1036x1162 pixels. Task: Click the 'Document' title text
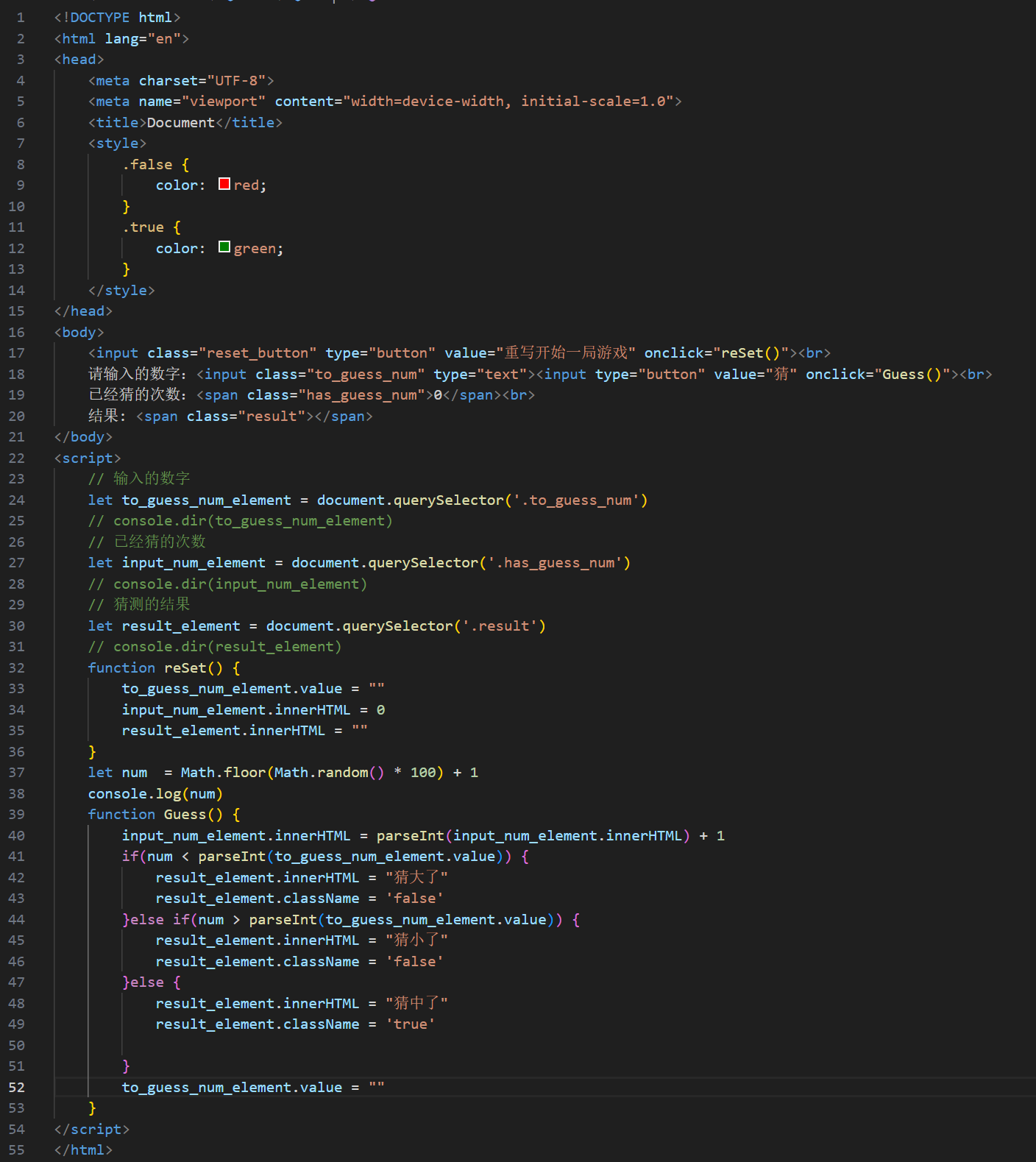[x=181, y=122]
